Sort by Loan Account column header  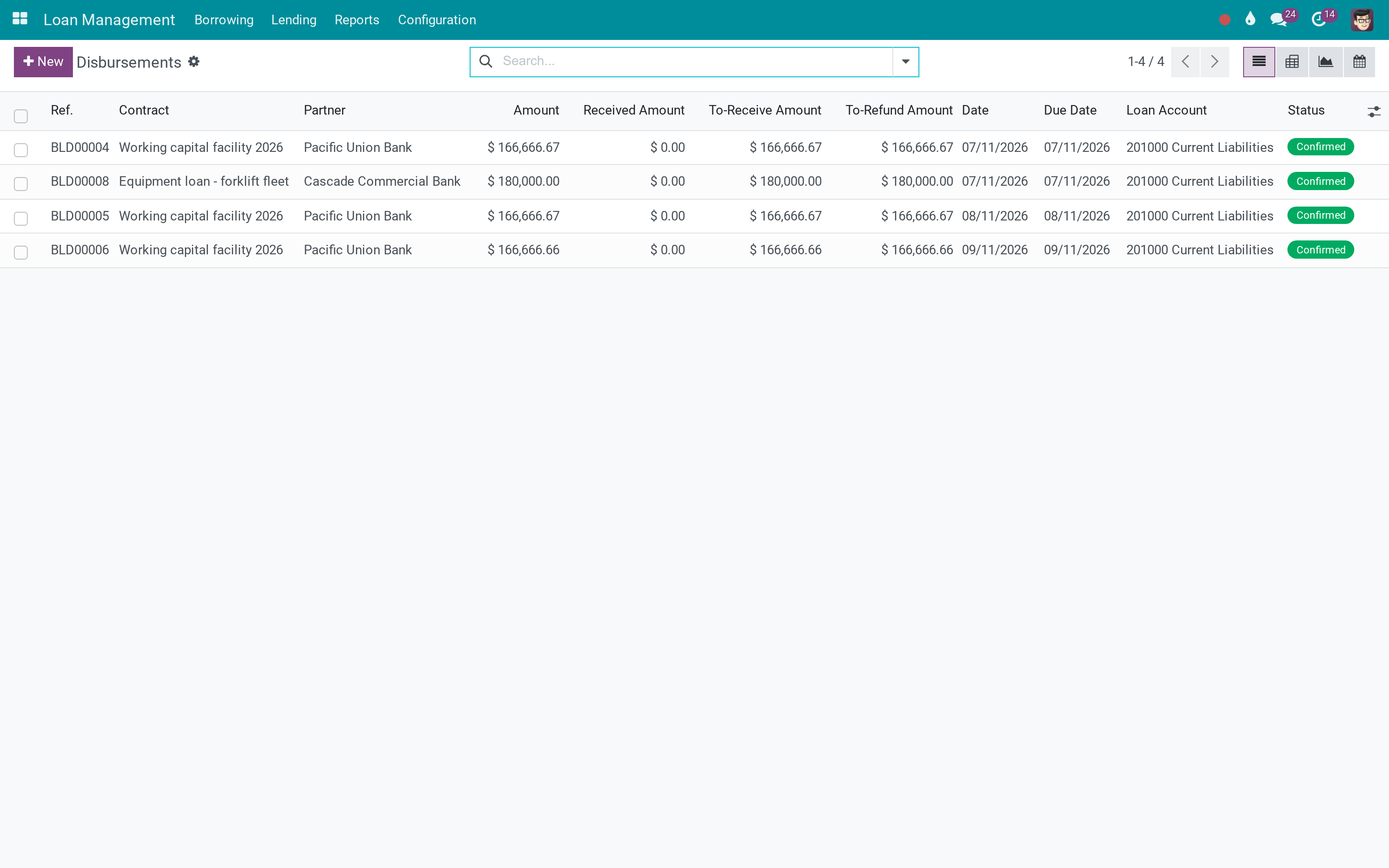1166,110
